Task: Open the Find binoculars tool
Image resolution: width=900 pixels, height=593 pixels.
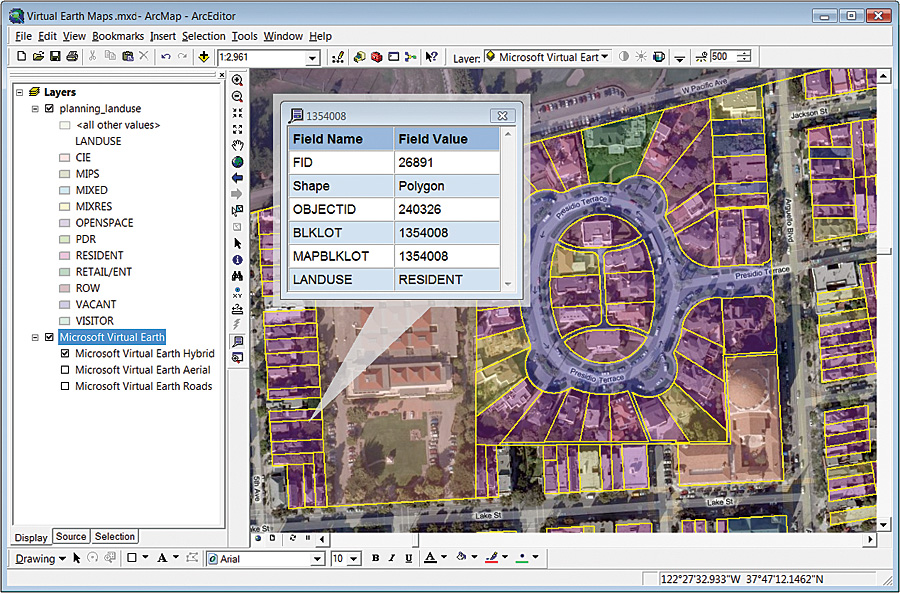Action: 237,276
